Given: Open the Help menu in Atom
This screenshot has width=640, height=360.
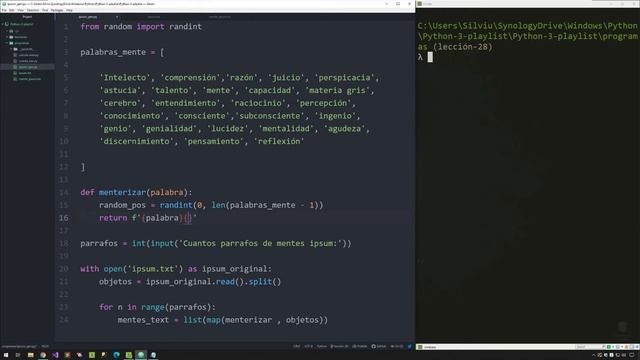Looking at the screenshot, I should point(69,10).
